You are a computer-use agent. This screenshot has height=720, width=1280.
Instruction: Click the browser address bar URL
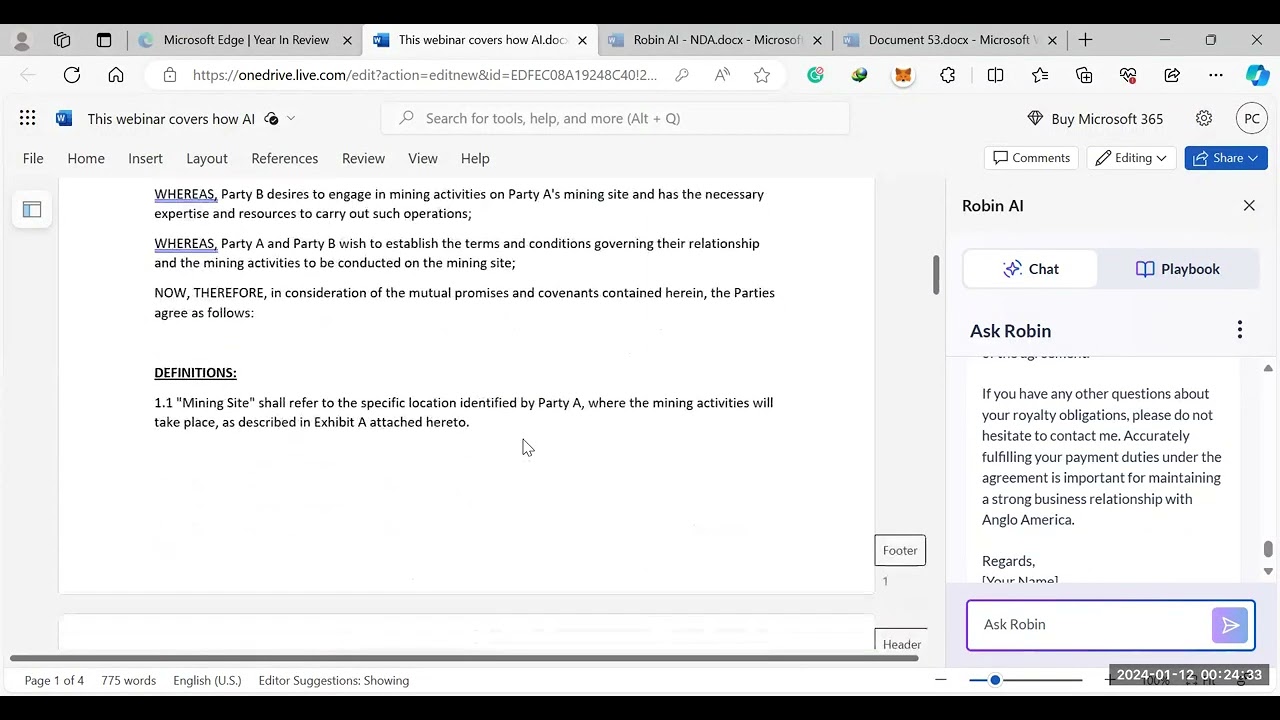point(425,75)
